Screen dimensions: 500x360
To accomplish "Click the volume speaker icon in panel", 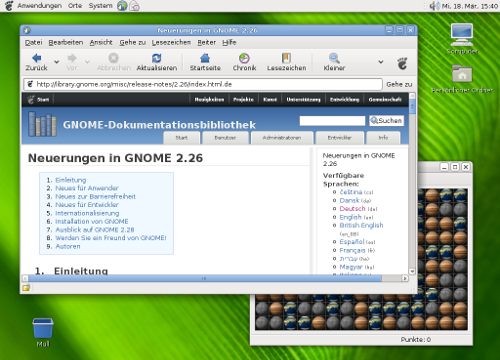I will [x=434, y=6].
